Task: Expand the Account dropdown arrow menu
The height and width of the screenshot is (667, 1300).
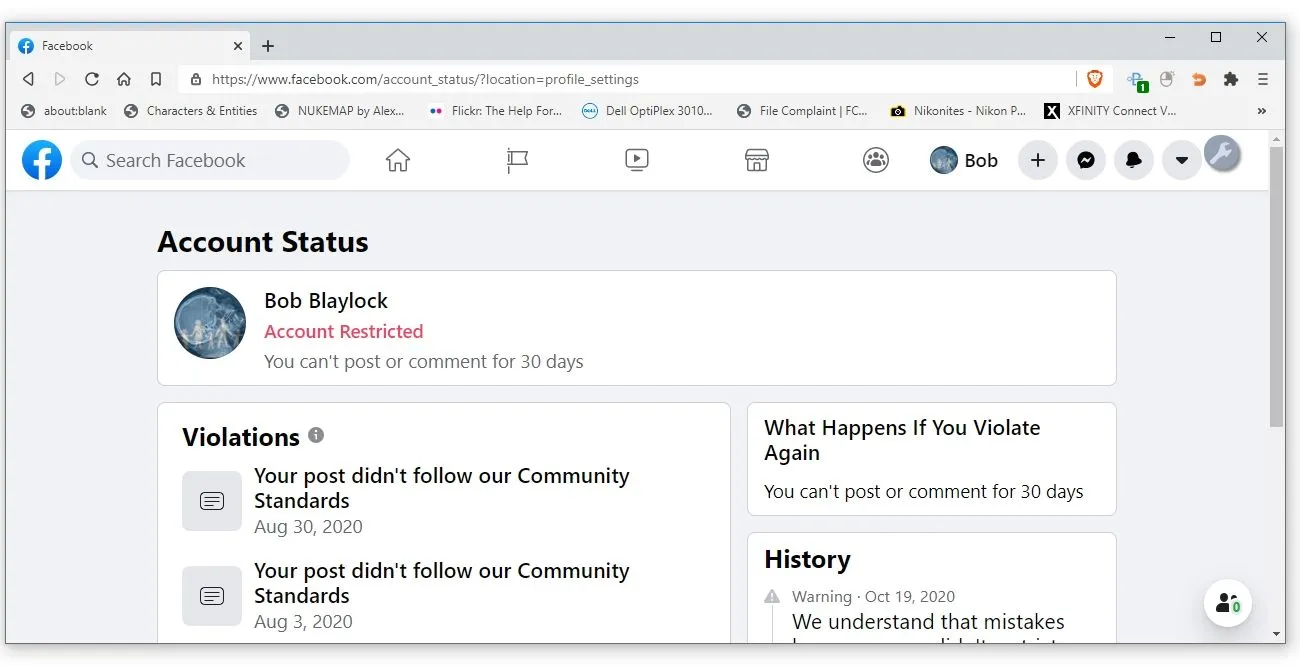Action: [1181, 160]
